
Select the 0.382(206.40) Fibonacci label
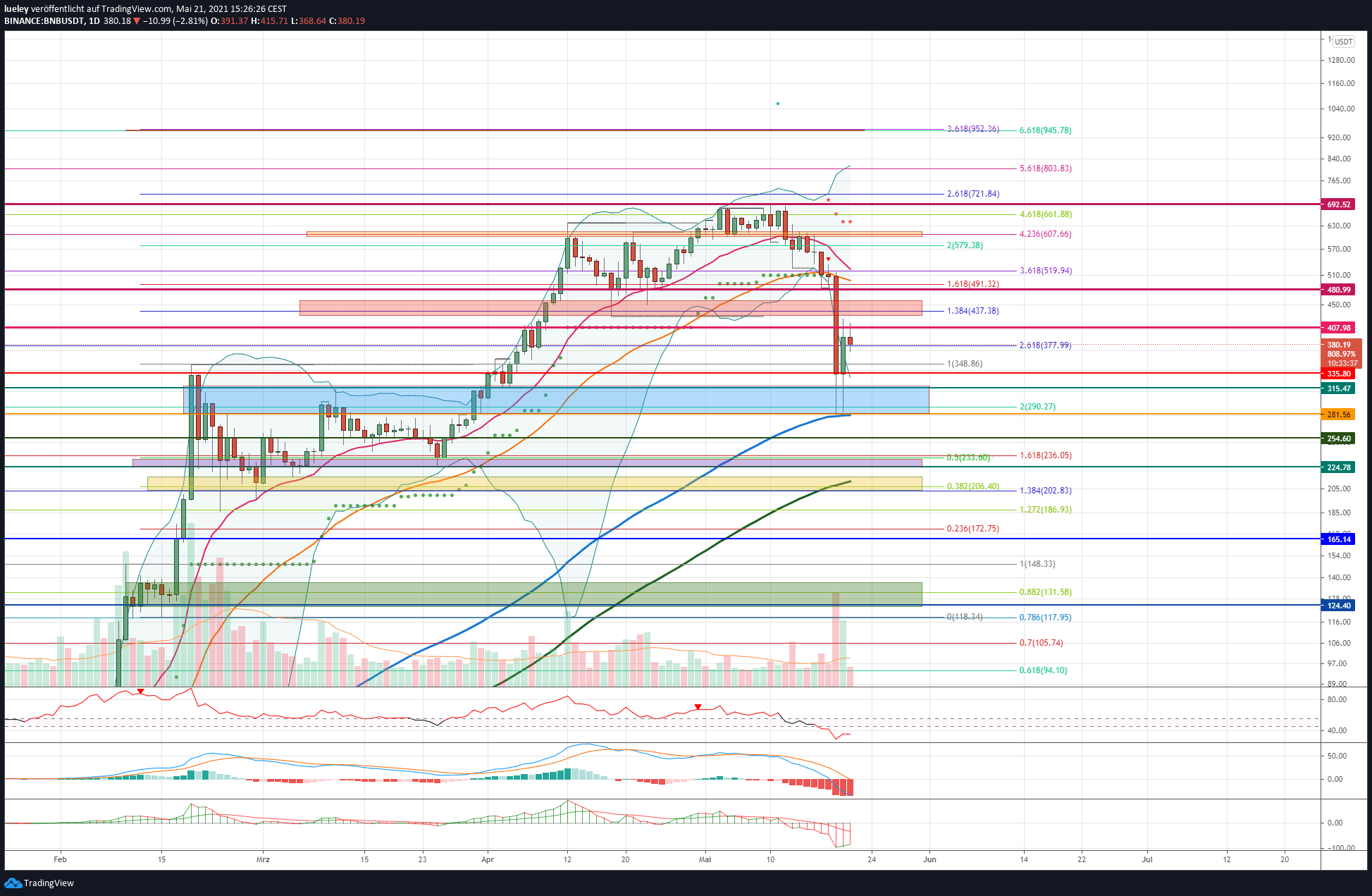click(x=972, y=486)
